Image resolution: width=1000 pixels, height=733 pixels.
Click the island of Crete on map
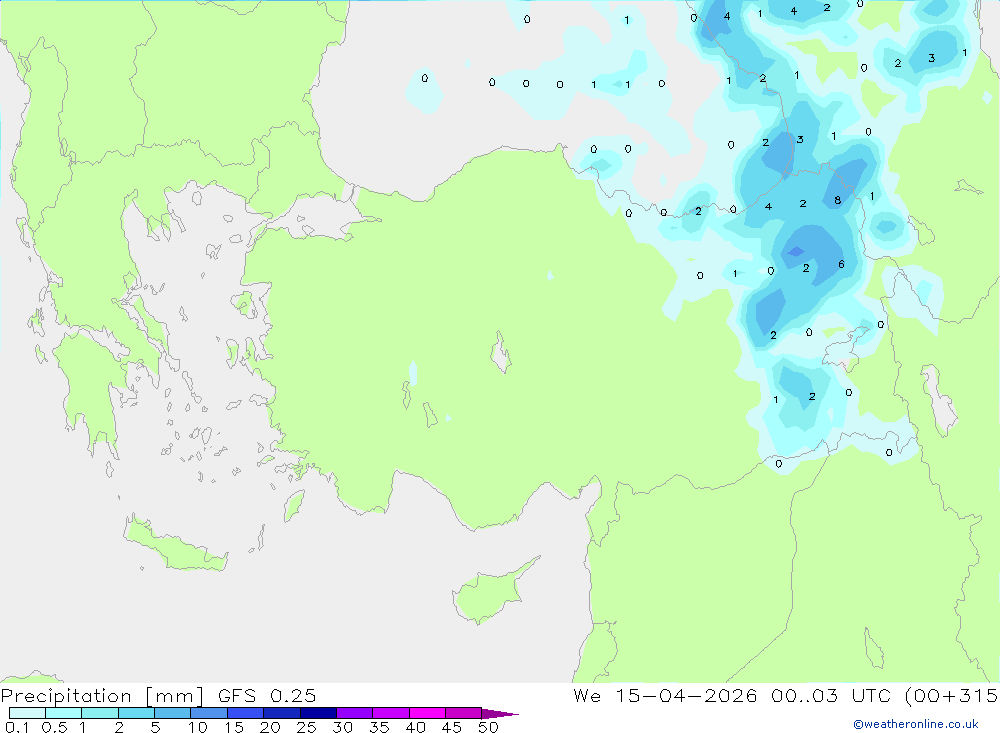click(x=175, y=546)
